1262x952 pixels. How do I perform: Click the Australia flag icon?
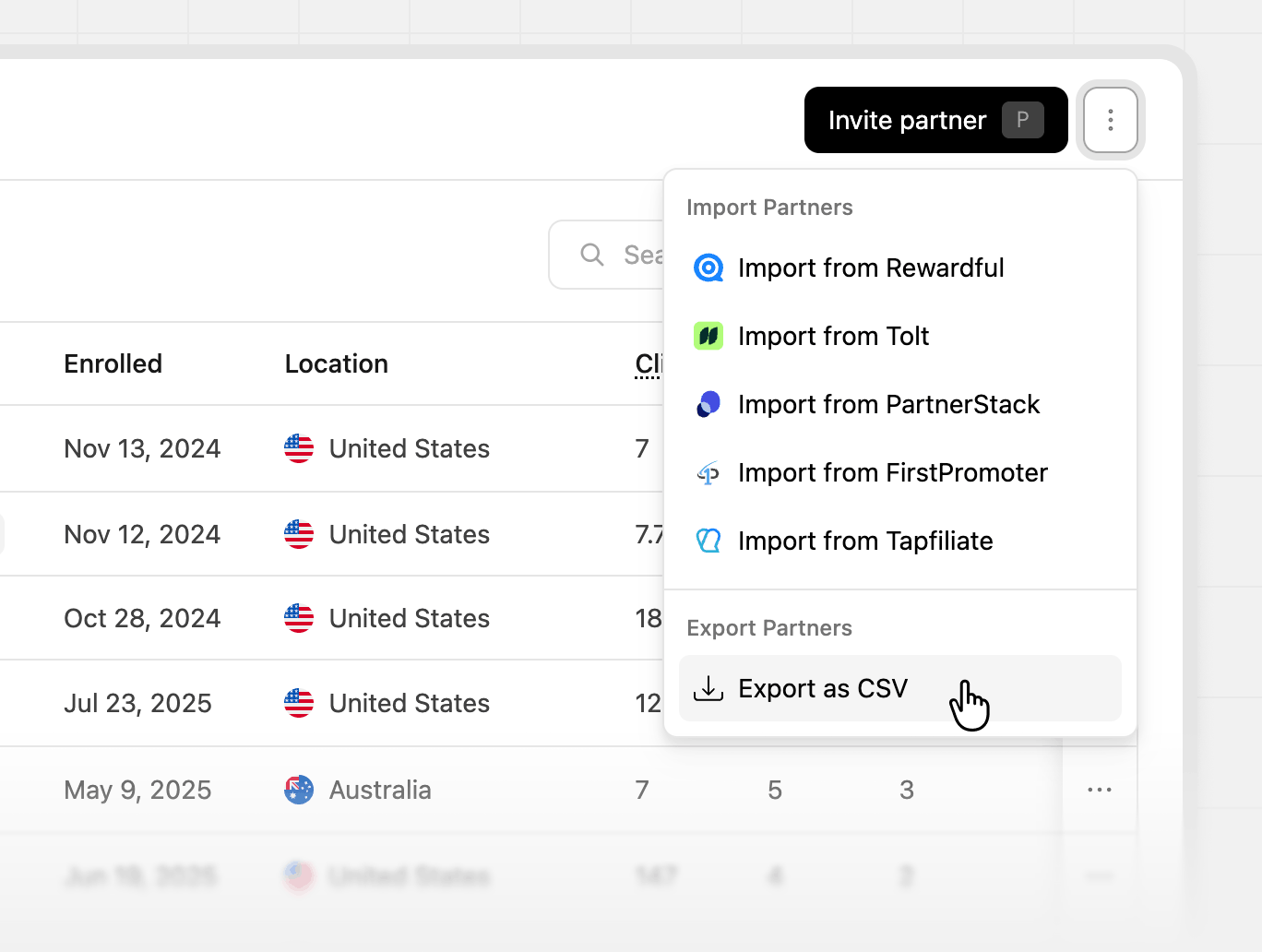tap(299, 790)
